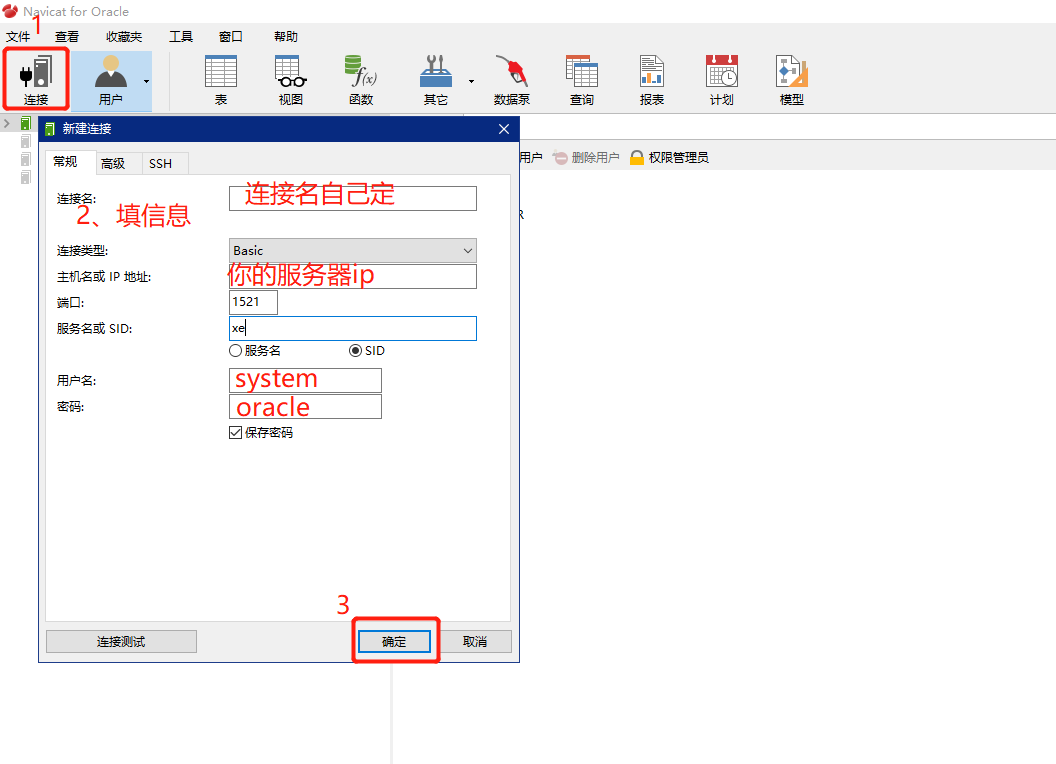1056x764 pixels.
Task: Open the 模型 (Model) toolbar icon
Action: [x=790, y=79]
